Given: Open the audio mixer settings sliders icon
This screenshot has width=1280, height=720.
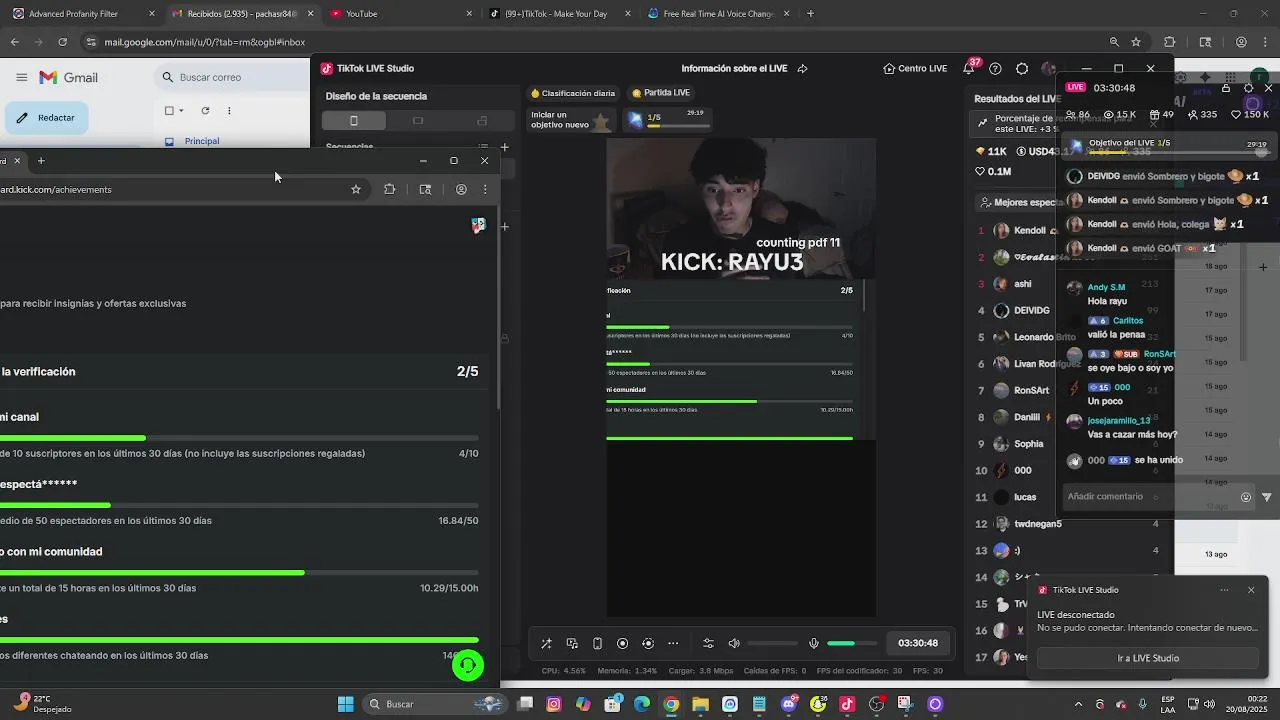Looking at the screenshot, I should [x=708, y=643].
